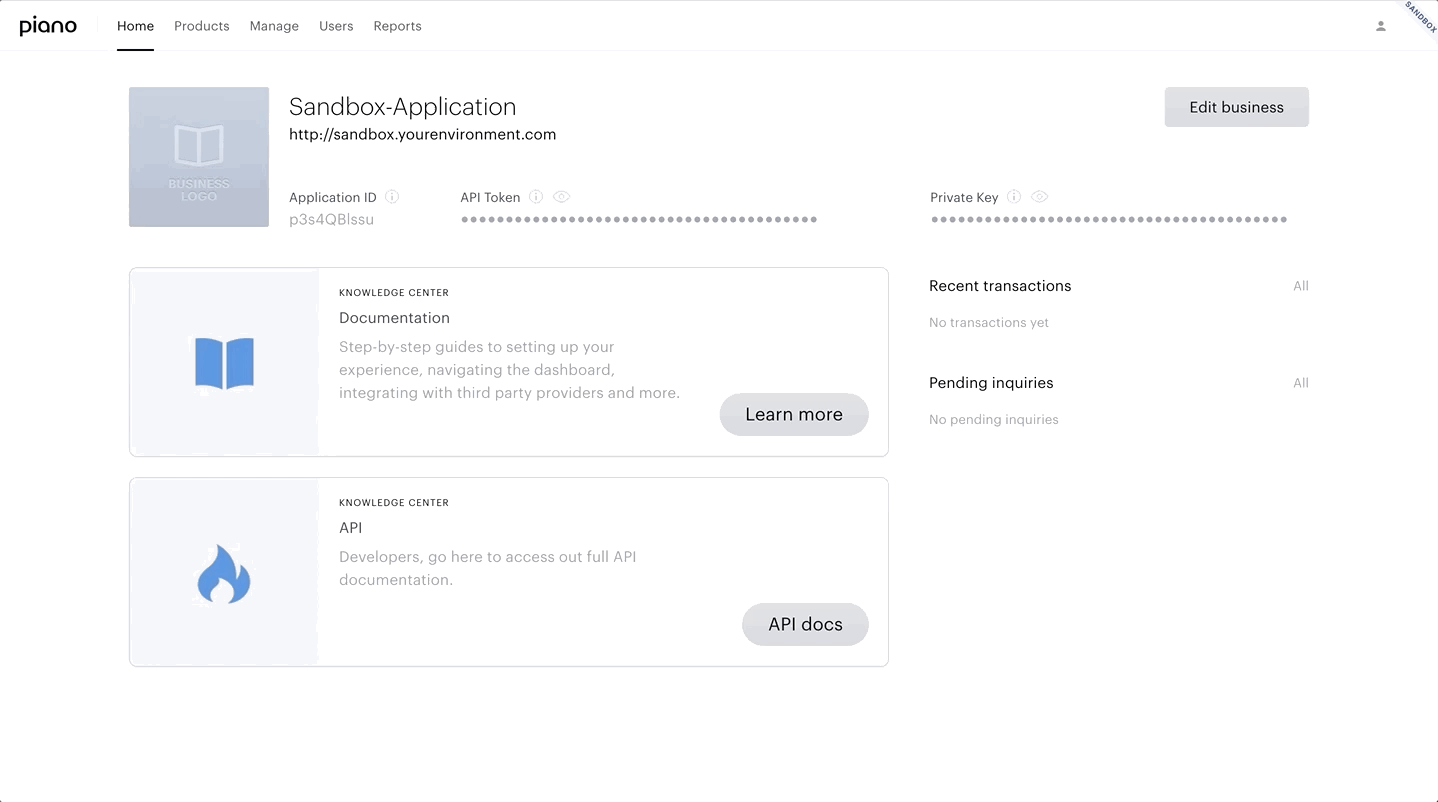Image resolution: width=1438 pixels, height=802 pixels.
Task: Click the Documentation book icon
Action: 224,362
